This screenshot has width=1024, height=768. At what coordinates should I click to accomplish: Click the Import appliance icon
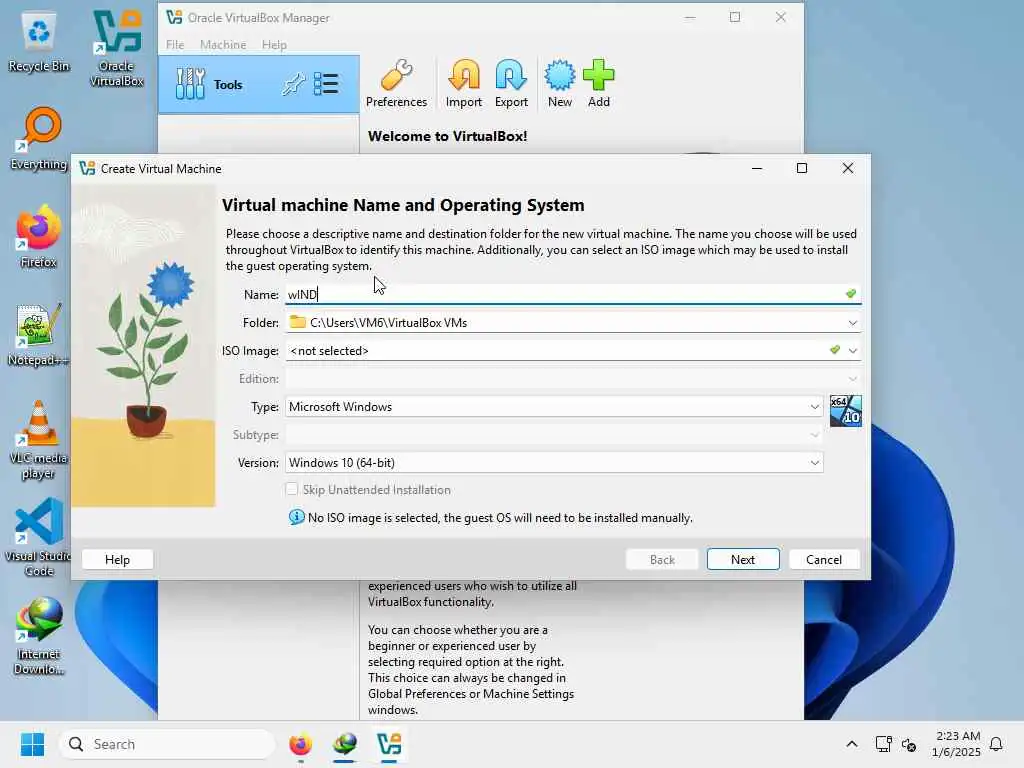point(464,83)
